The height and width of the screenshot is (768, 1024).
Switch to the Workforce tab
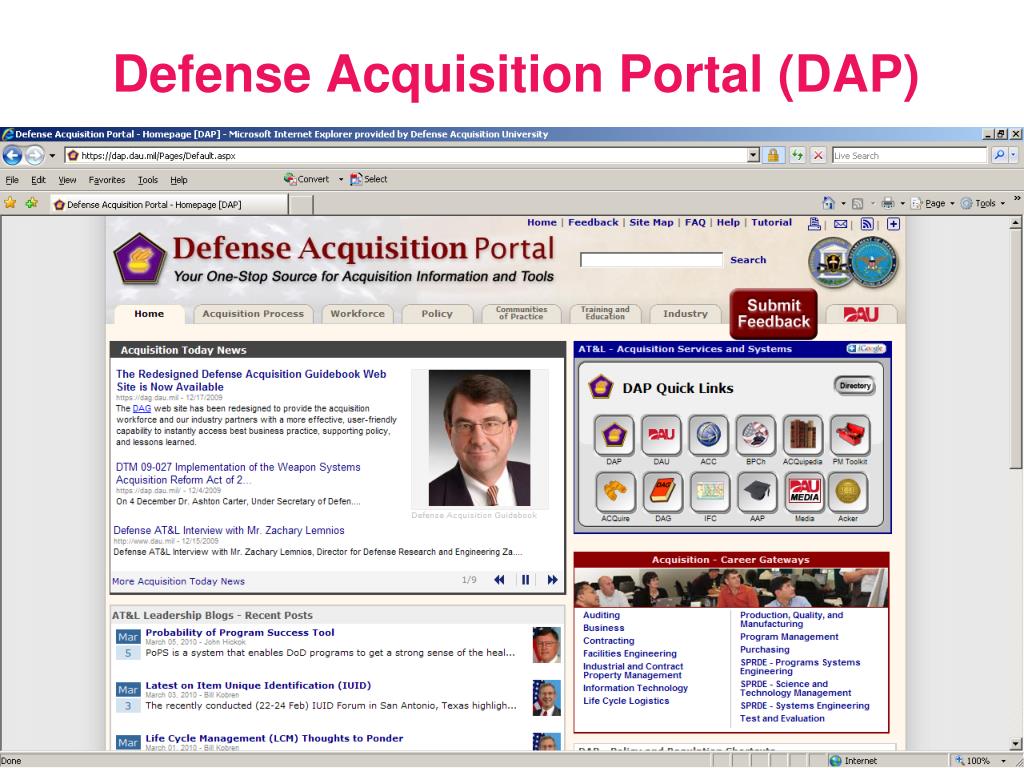coord(357,314)
